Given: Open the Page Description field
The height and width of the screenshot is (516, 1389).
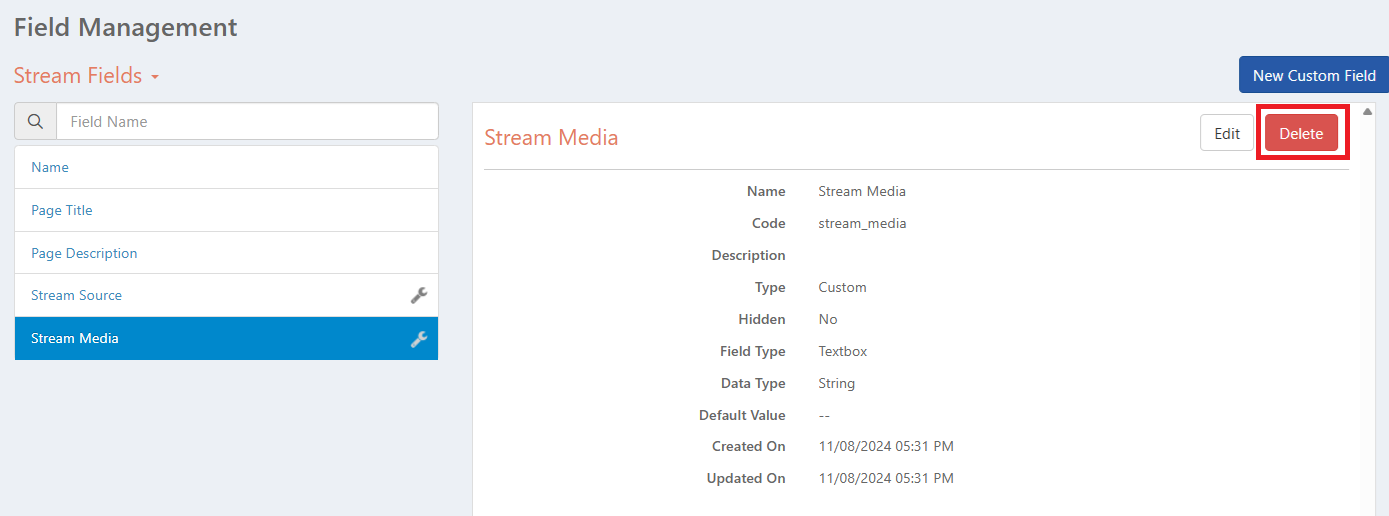Looking at the screenshot, I should (x=226, y=253).
